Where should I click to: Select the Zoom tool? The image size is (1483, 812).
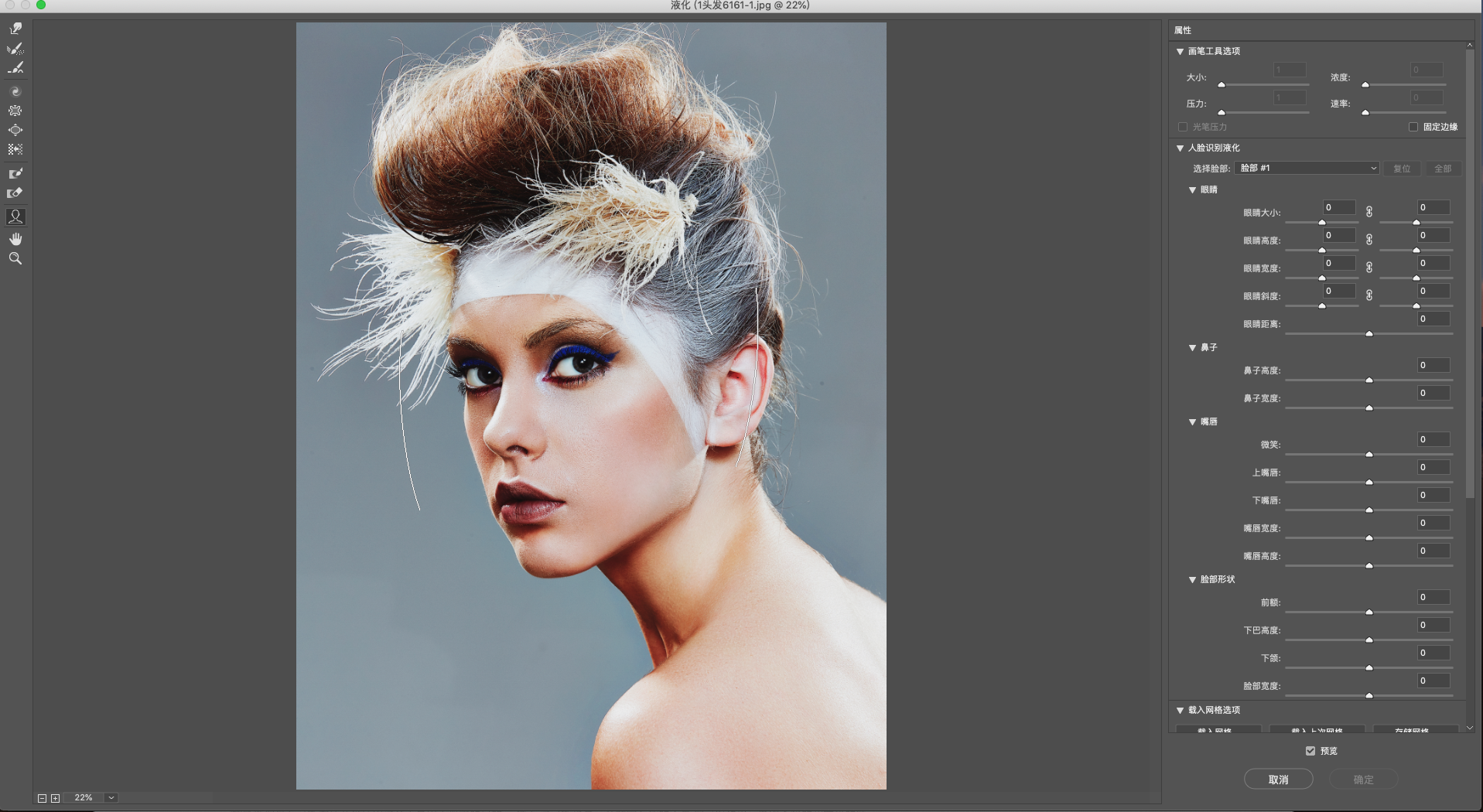pos(15,258)
